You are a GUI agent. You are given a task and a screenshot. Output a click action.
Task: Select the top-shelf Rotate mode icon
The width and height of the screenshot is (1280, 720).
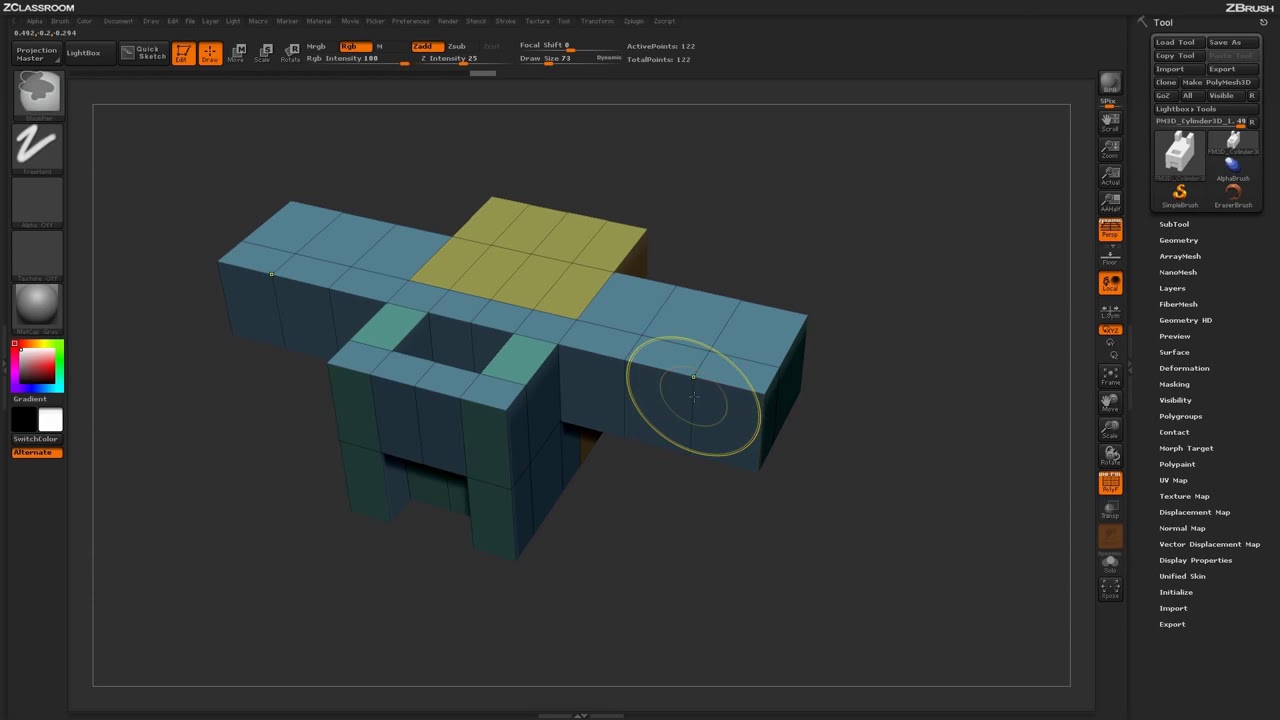tap(289, 53)
